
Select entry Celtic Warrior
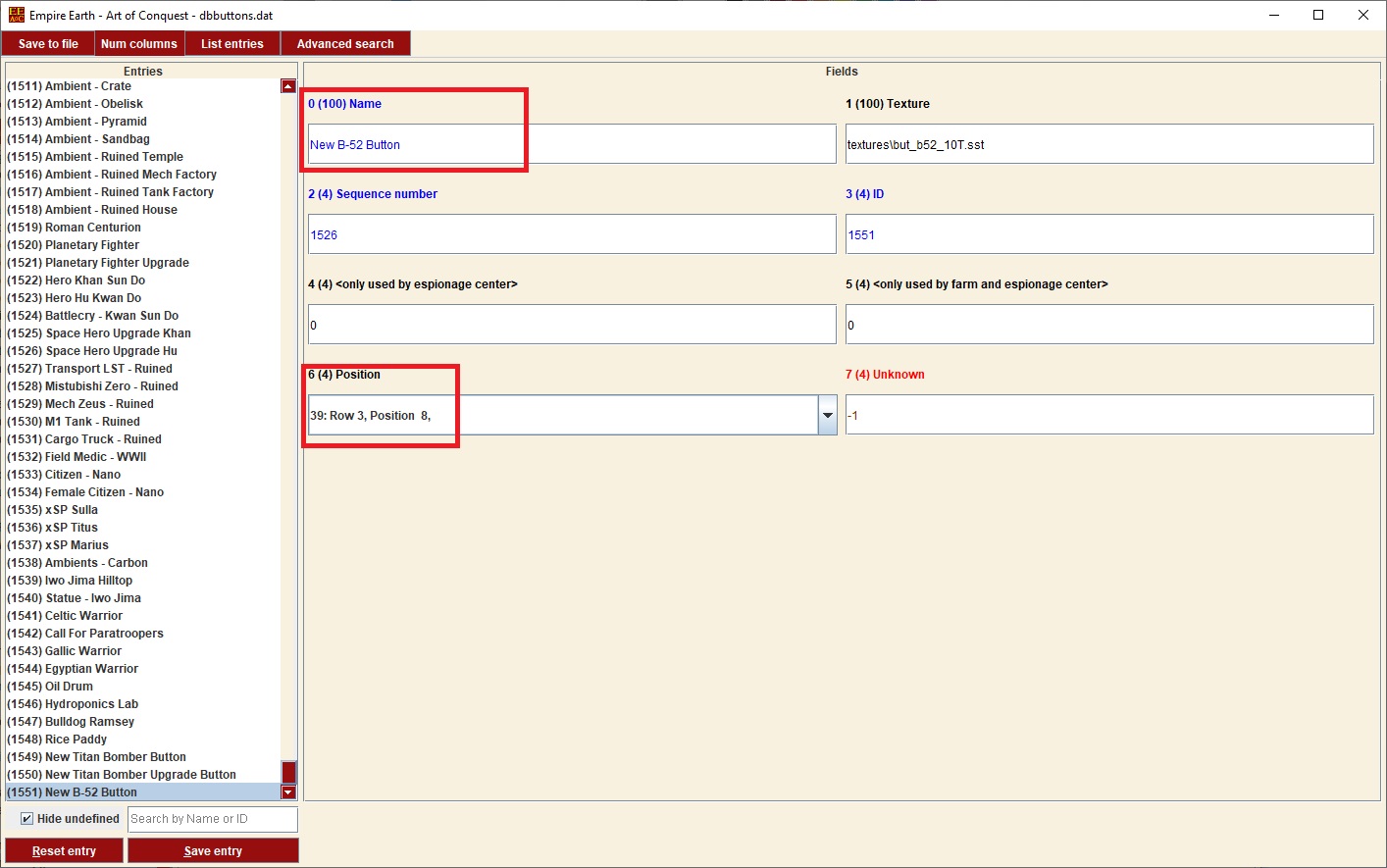coord(143,616)
